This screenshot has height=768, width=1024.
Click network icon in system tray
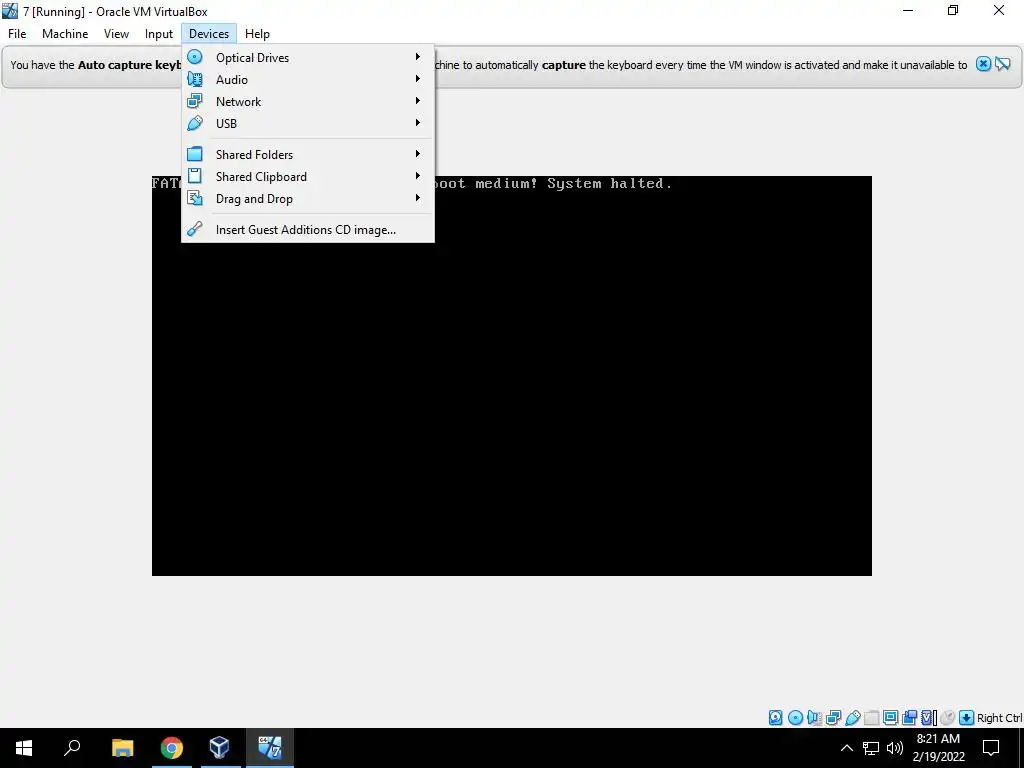pyautogui.click(x=871, y=748)
